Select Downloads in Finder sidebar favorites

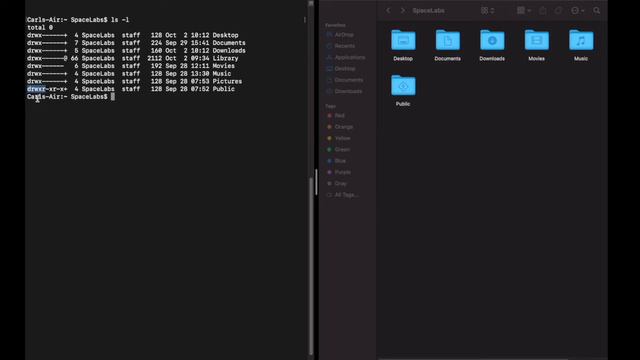click(344, 91)
